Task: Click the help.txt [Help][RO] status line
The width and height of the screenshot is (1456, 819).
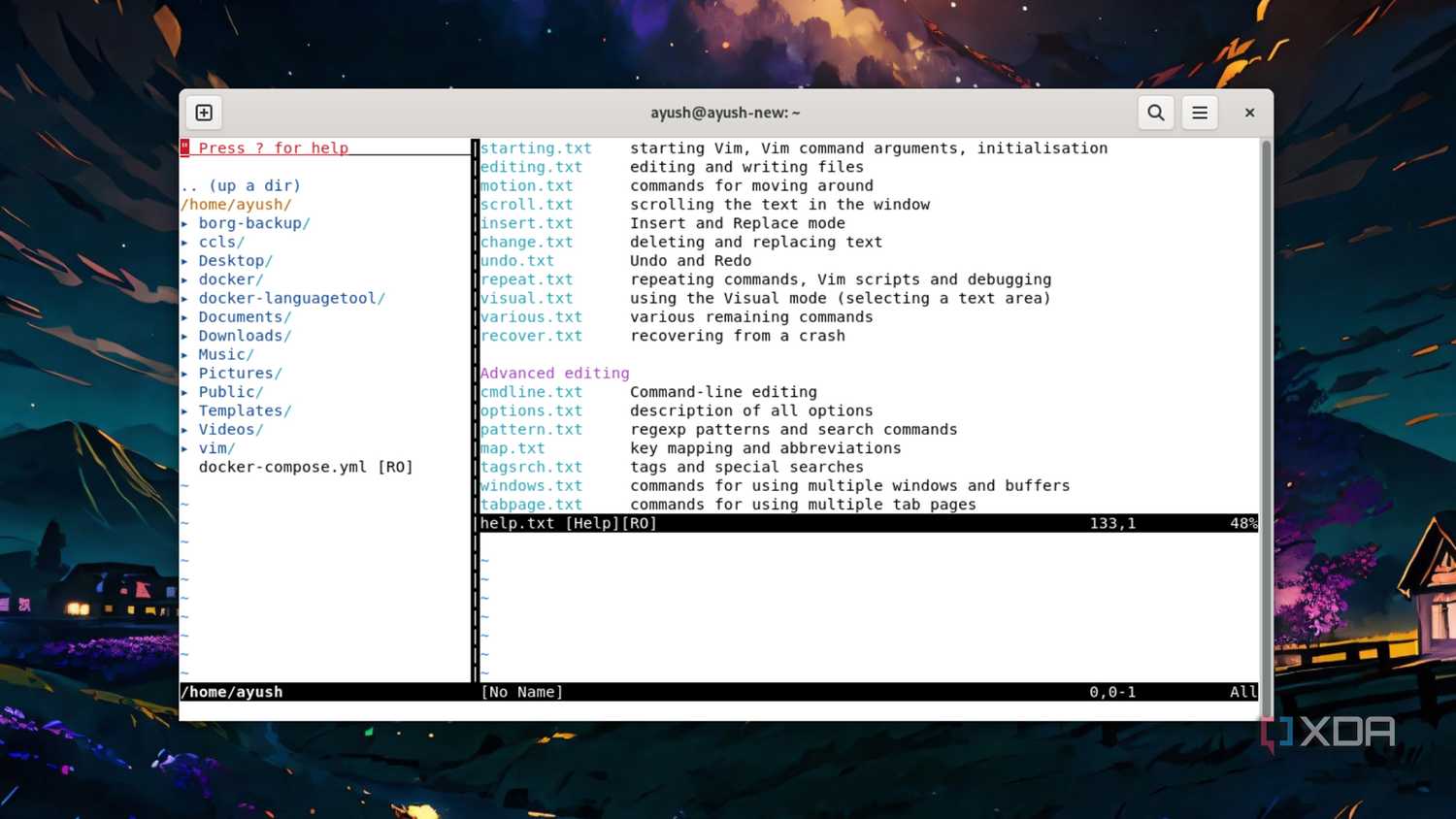Action: pos(869,523)
